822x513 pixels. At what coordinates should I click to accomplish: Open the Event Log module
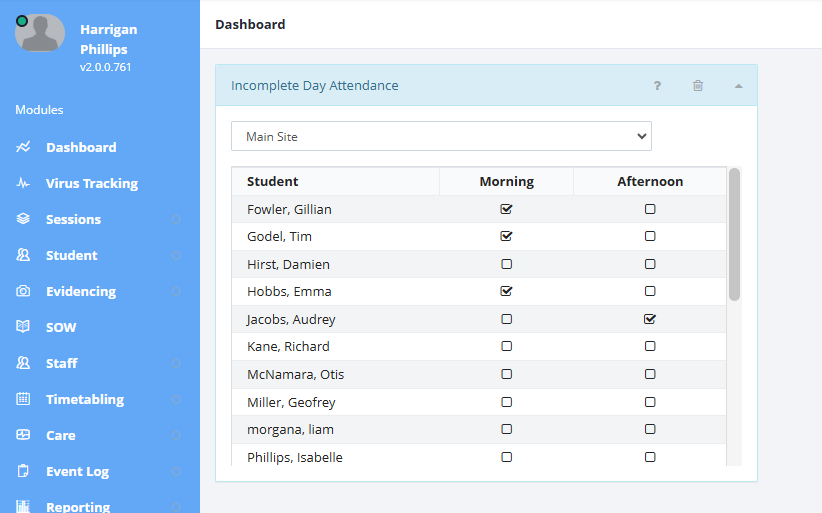tap(78, 472)
